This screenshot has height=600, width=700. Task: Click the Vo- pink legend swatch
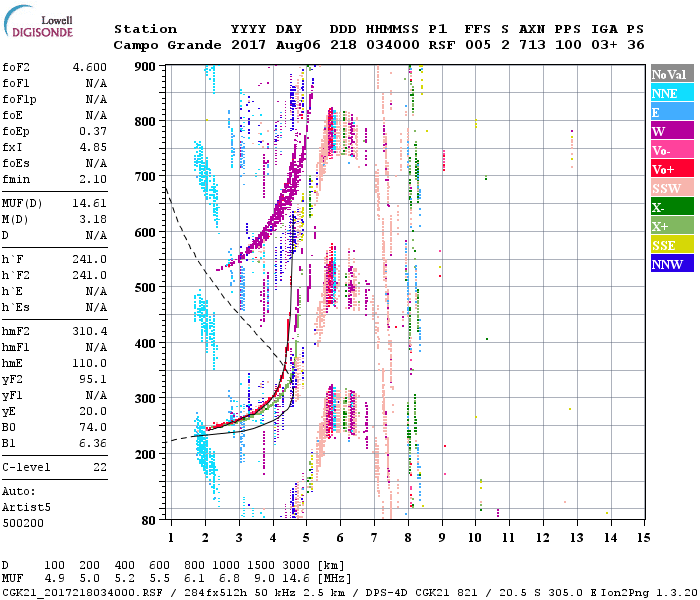tap(672, 150)
